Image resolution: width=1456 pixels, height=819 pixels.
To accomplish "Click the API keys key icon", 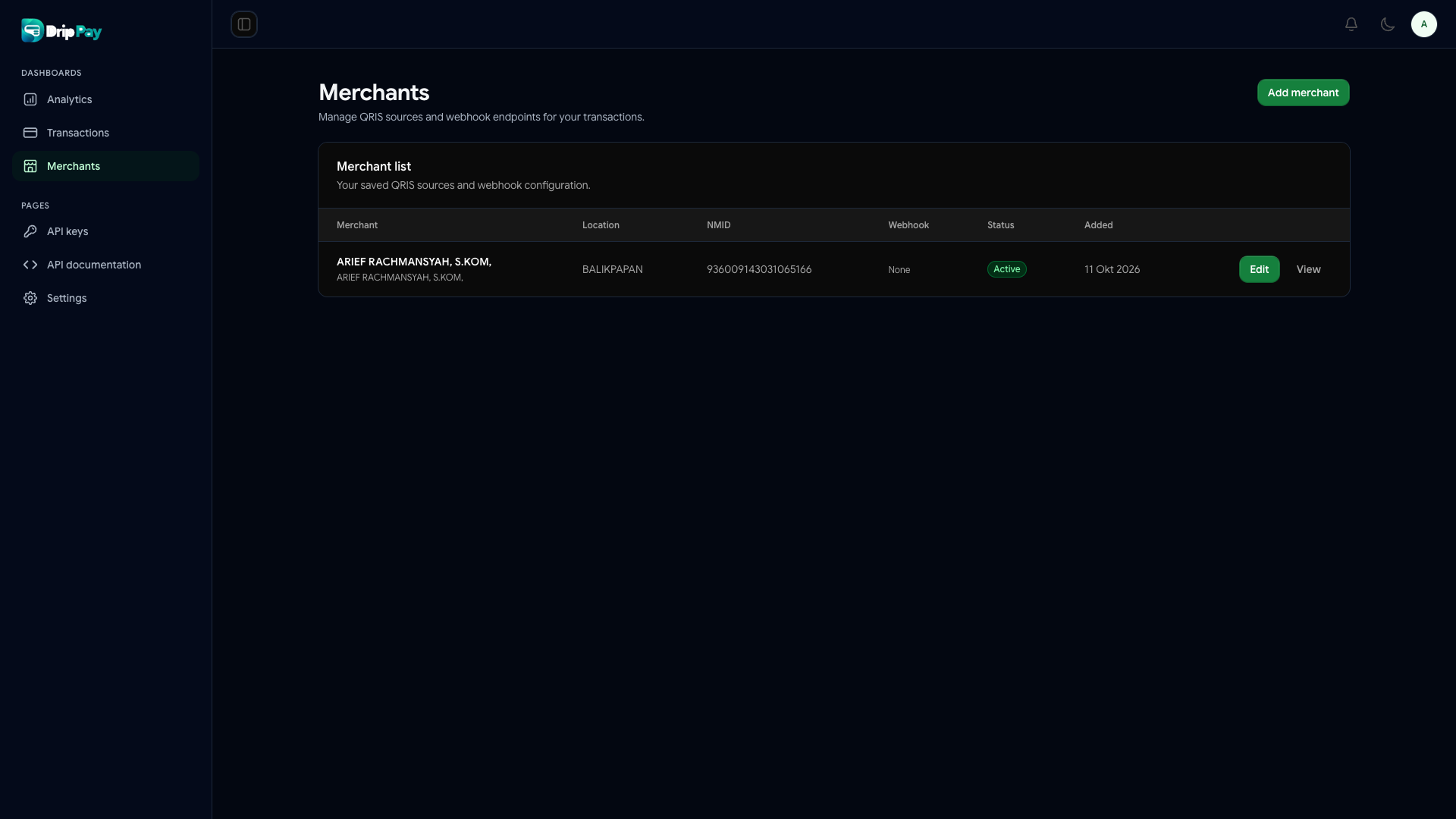I will tap(30, 231).
